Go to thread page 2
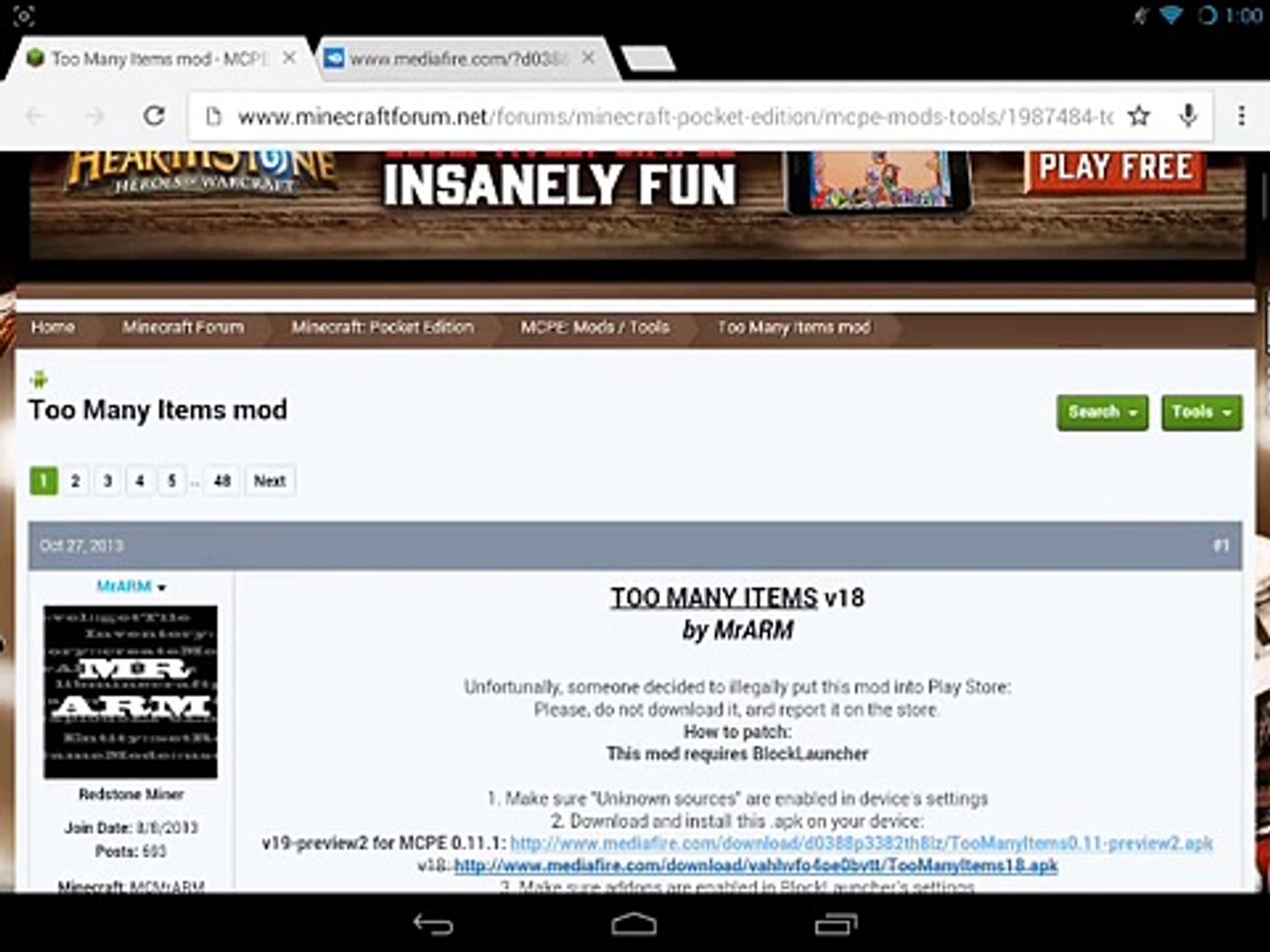This screenshot has width=1270, height=952. pos(75,481)
